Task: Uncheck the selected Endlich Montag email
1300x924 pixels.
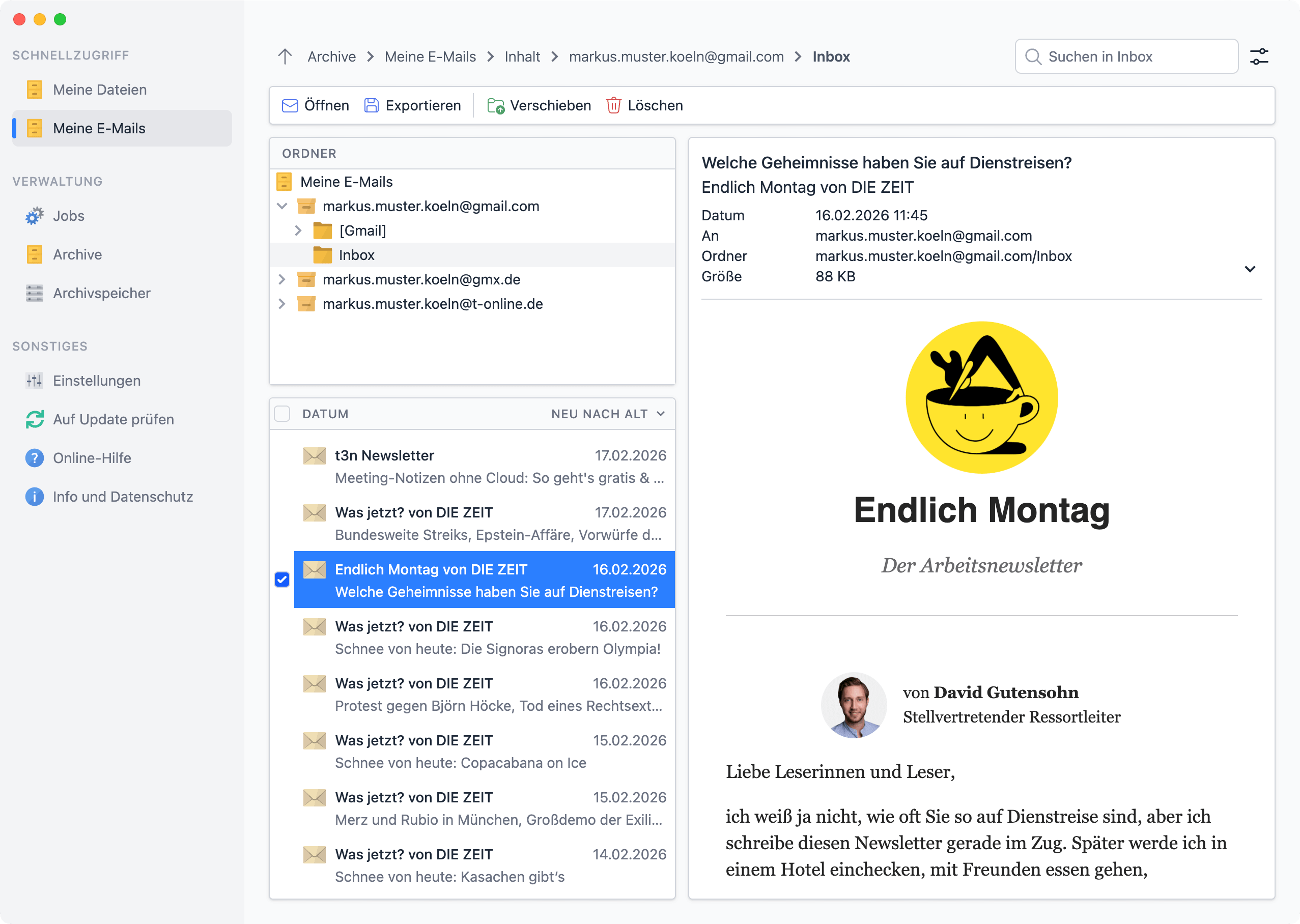Action: [282, 580]
